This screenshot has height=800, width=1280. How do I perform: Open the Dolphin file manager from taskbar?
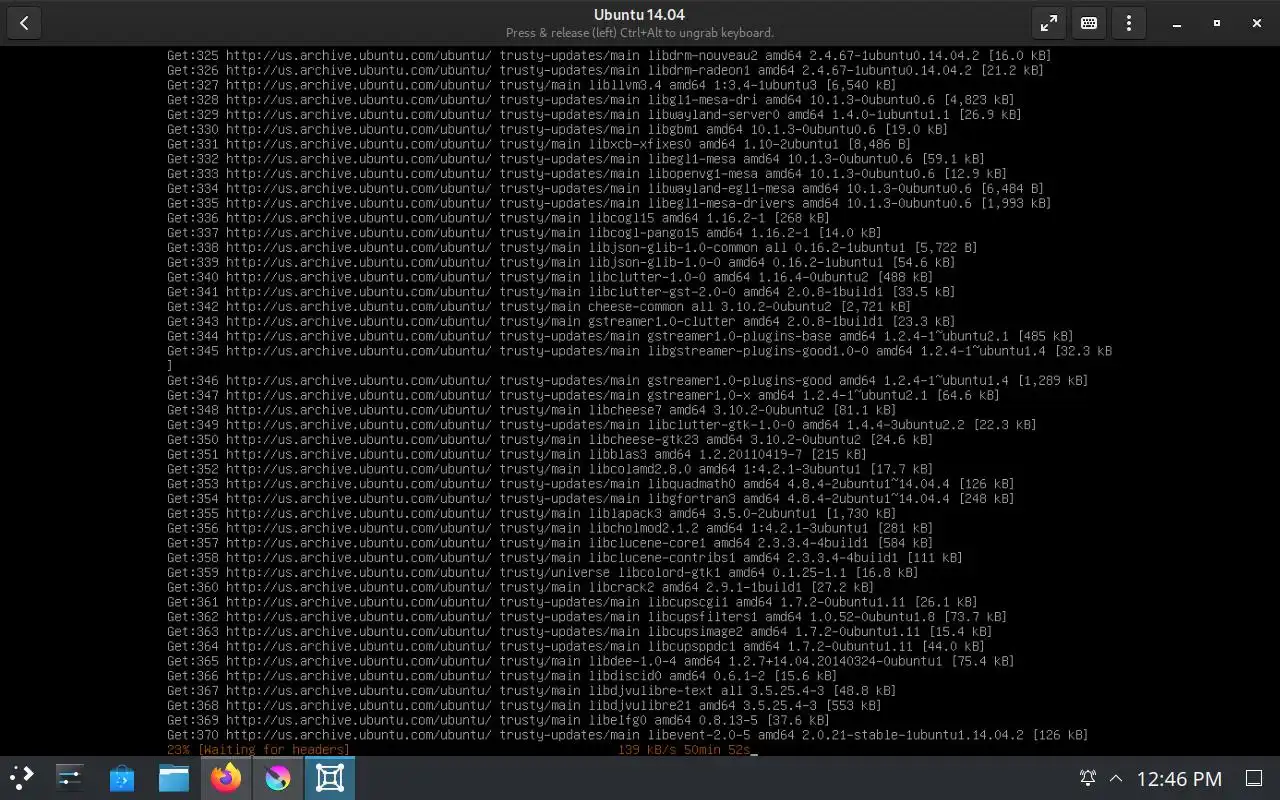point(174,778)
